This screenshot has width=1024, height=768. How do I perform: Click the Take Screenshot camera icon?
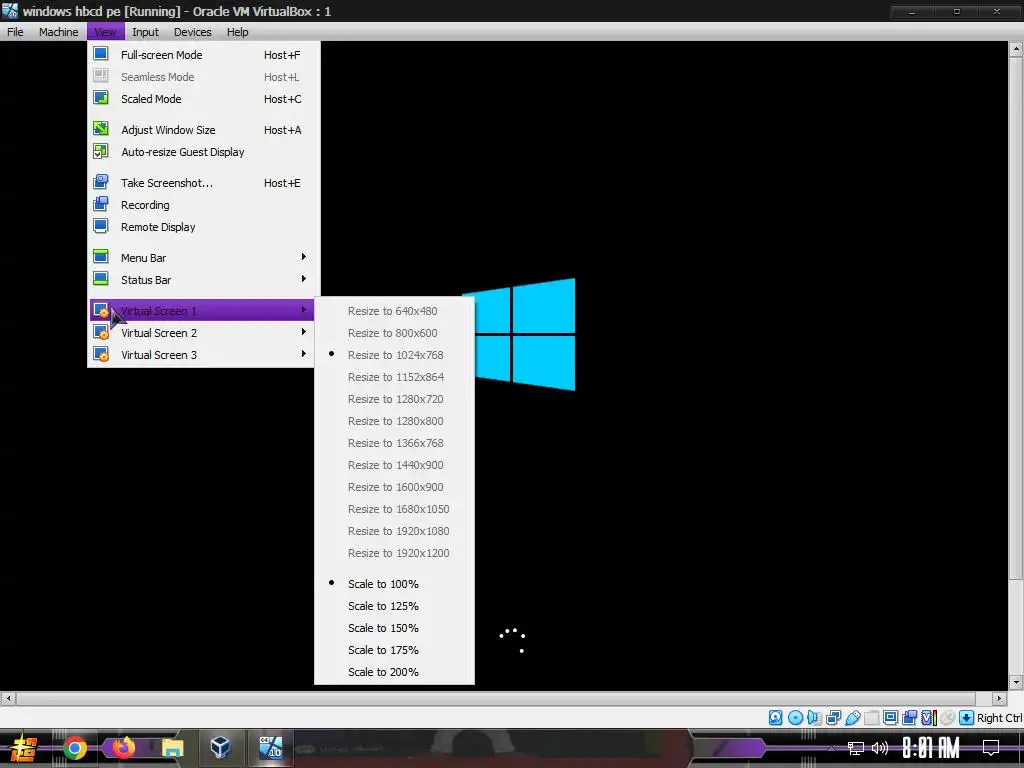[101, 182]
